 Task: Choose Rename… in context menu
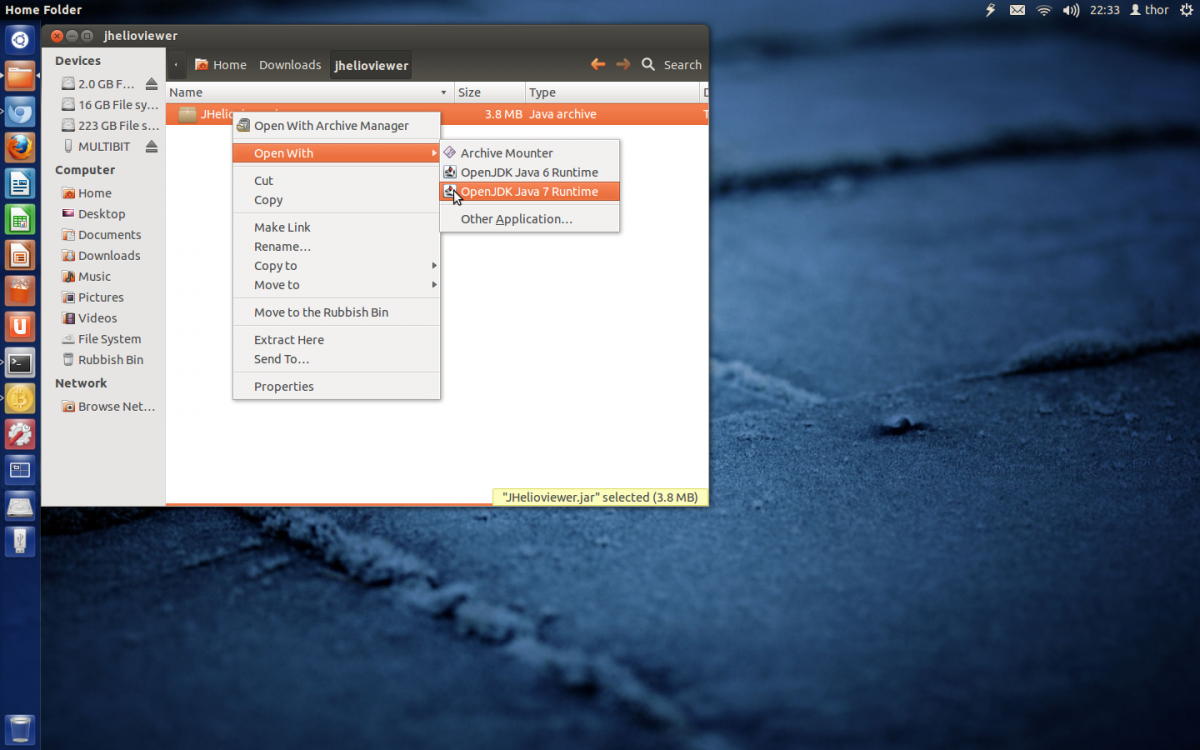[x=336, y=246]
